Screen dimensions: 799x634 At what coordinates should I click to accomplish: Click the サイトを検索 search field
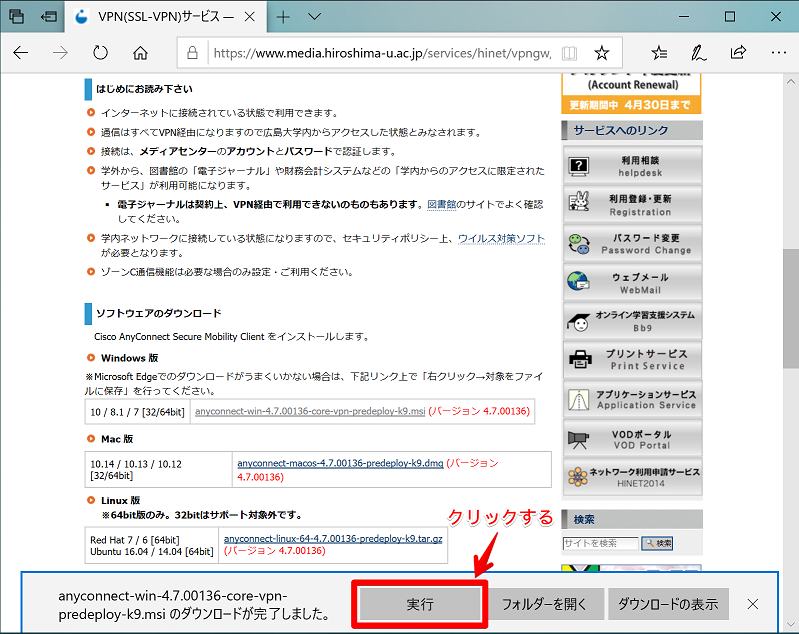[x=600, y=543]
